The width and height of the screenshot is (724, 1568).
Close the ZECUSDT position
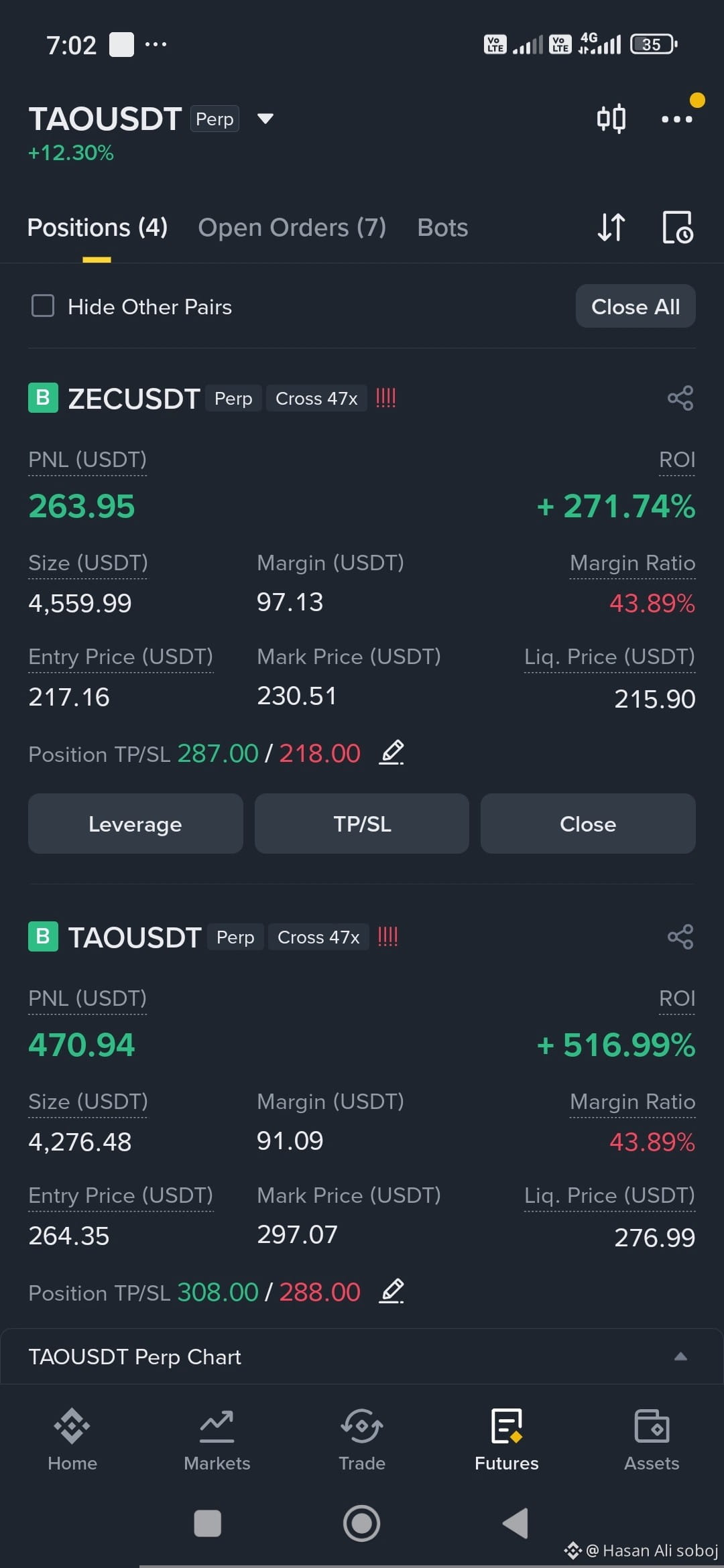(588, 824)
